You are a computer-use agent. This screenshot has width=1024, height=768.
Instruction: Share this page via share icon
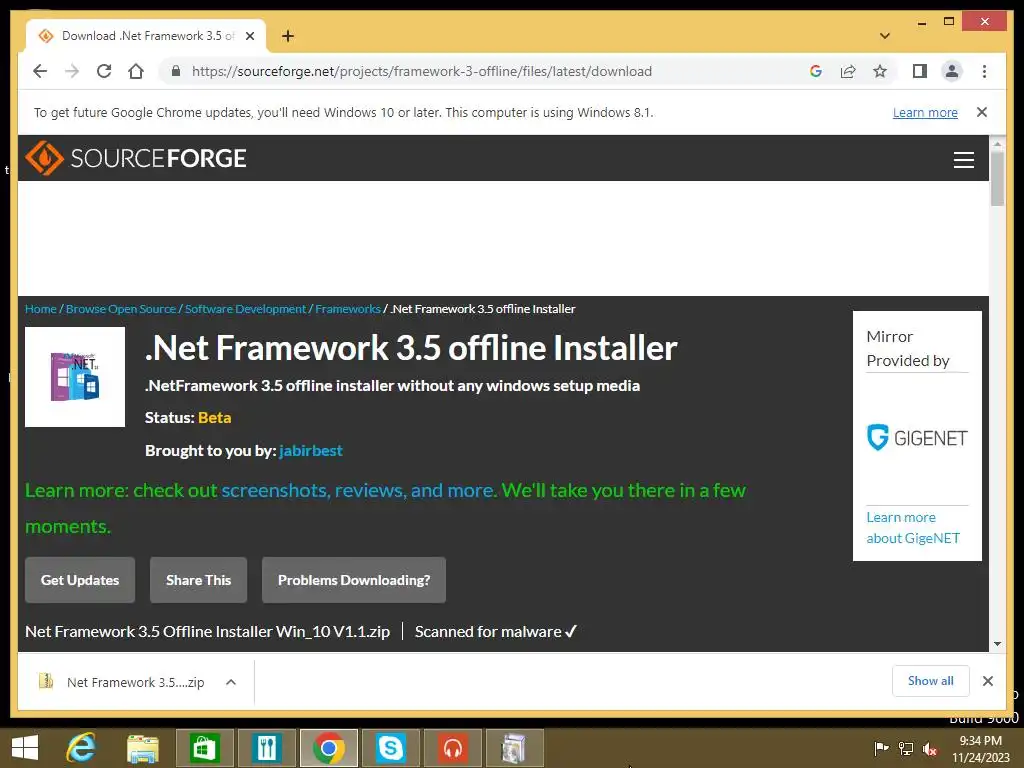click(x=848, y=71)
